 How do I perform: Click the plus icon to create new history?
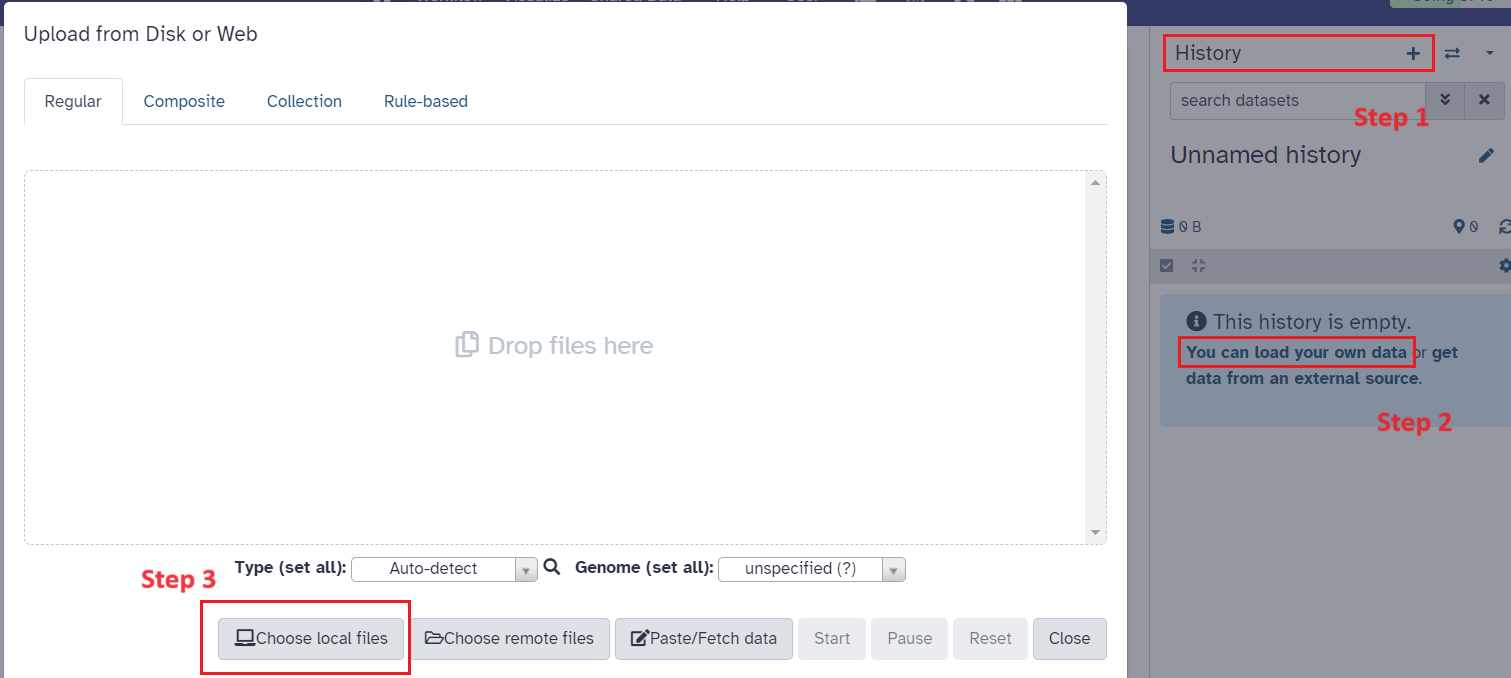tap(1412, 54)
